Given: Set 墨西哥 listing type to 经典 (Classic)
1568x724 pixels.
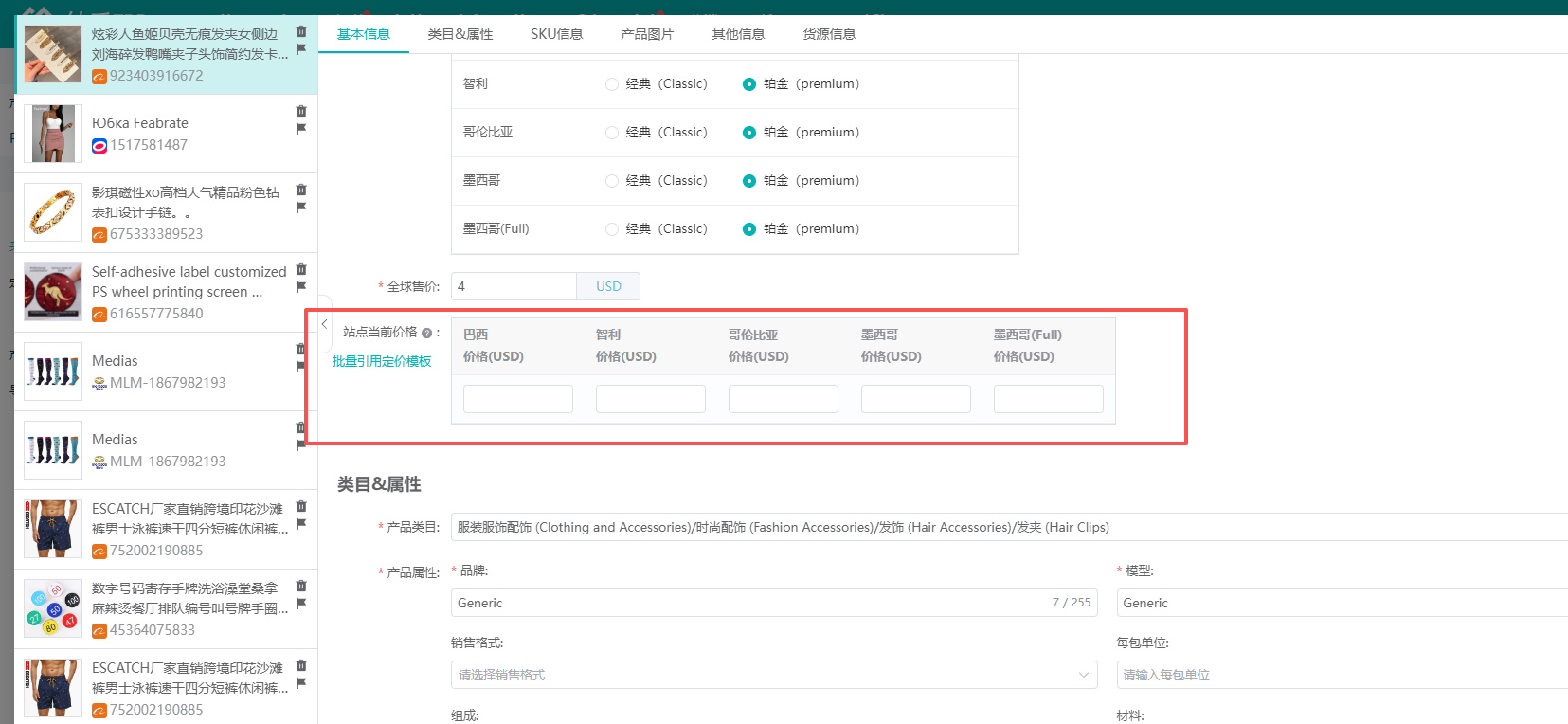Looking at the screenshot, I should point(612,181).
